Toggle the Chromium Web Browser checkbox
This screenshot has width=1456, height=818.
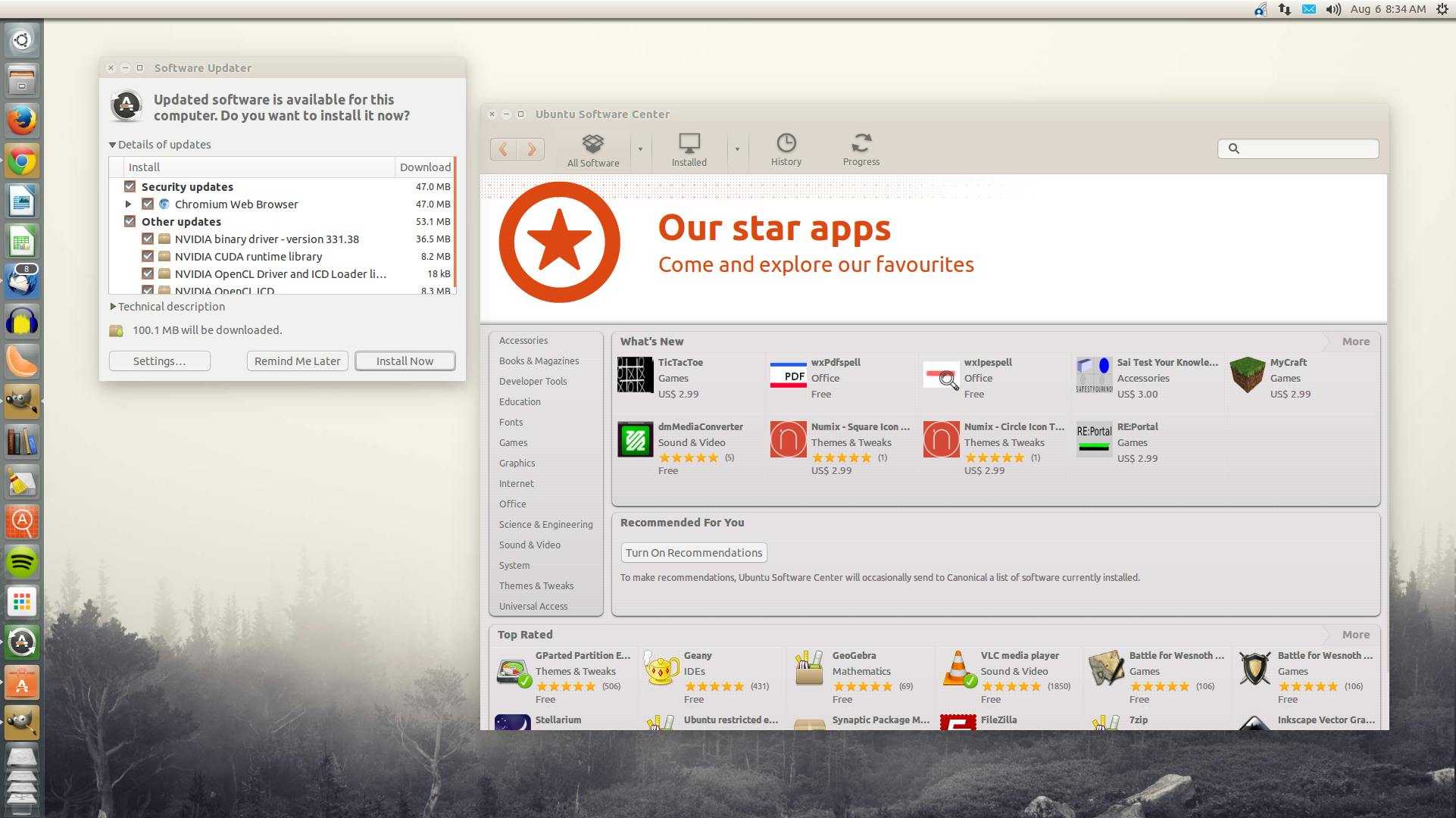click(x=146, y=204)
